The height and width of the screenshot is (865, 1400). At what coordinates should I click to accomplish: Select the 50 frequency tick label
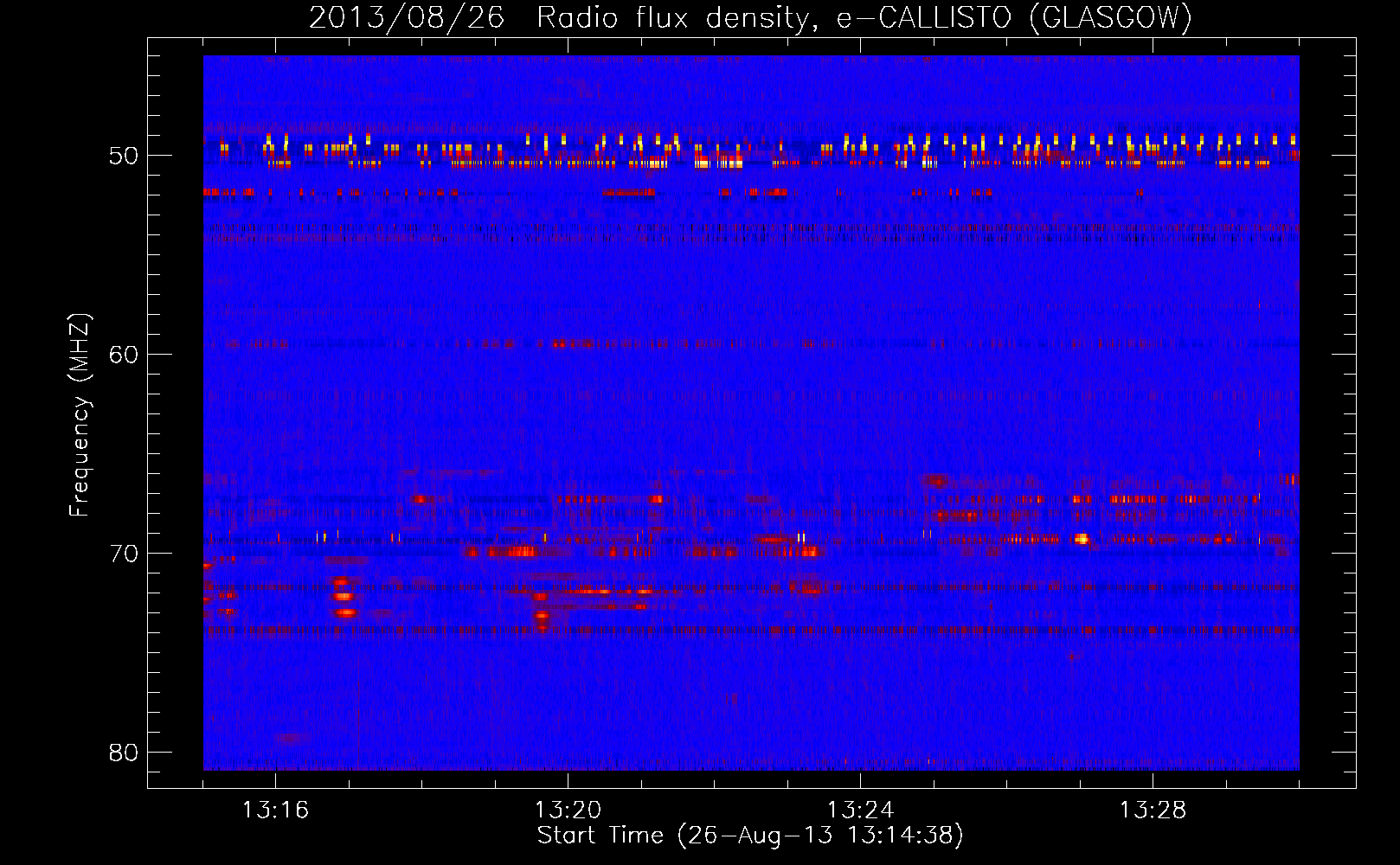[x=124, y=157]
